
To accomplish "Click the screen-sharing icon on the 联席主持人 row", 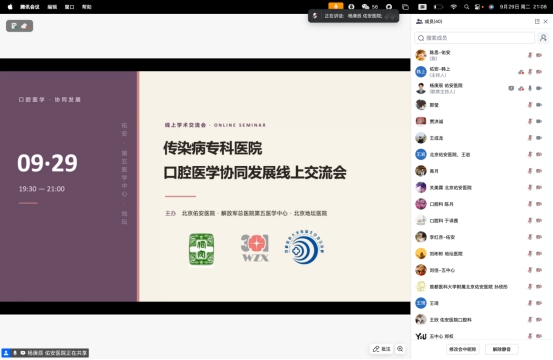I will (x=511, y=88).
